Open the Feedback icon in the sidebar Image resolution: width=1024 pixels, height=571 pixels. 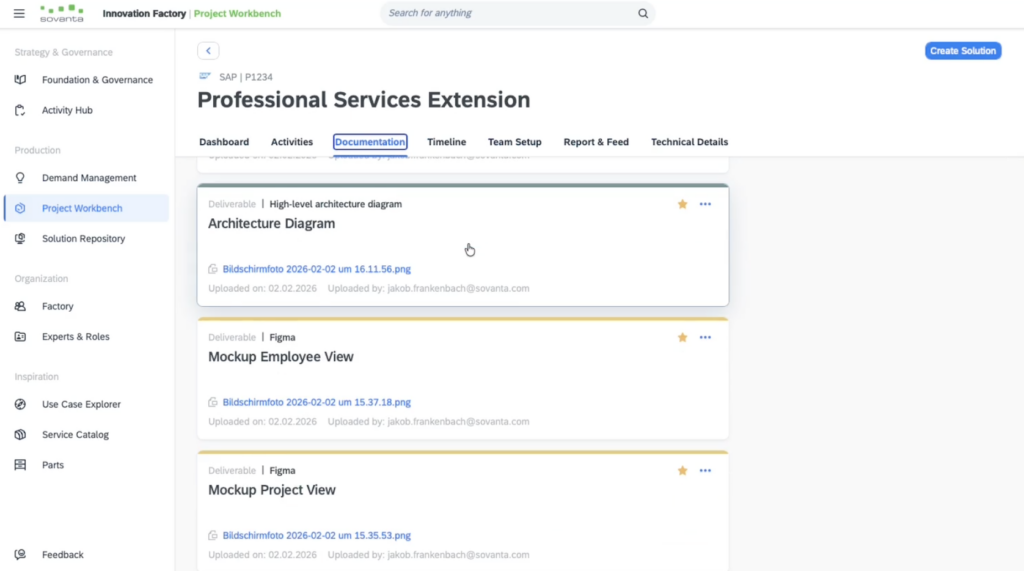pos(20,555)
